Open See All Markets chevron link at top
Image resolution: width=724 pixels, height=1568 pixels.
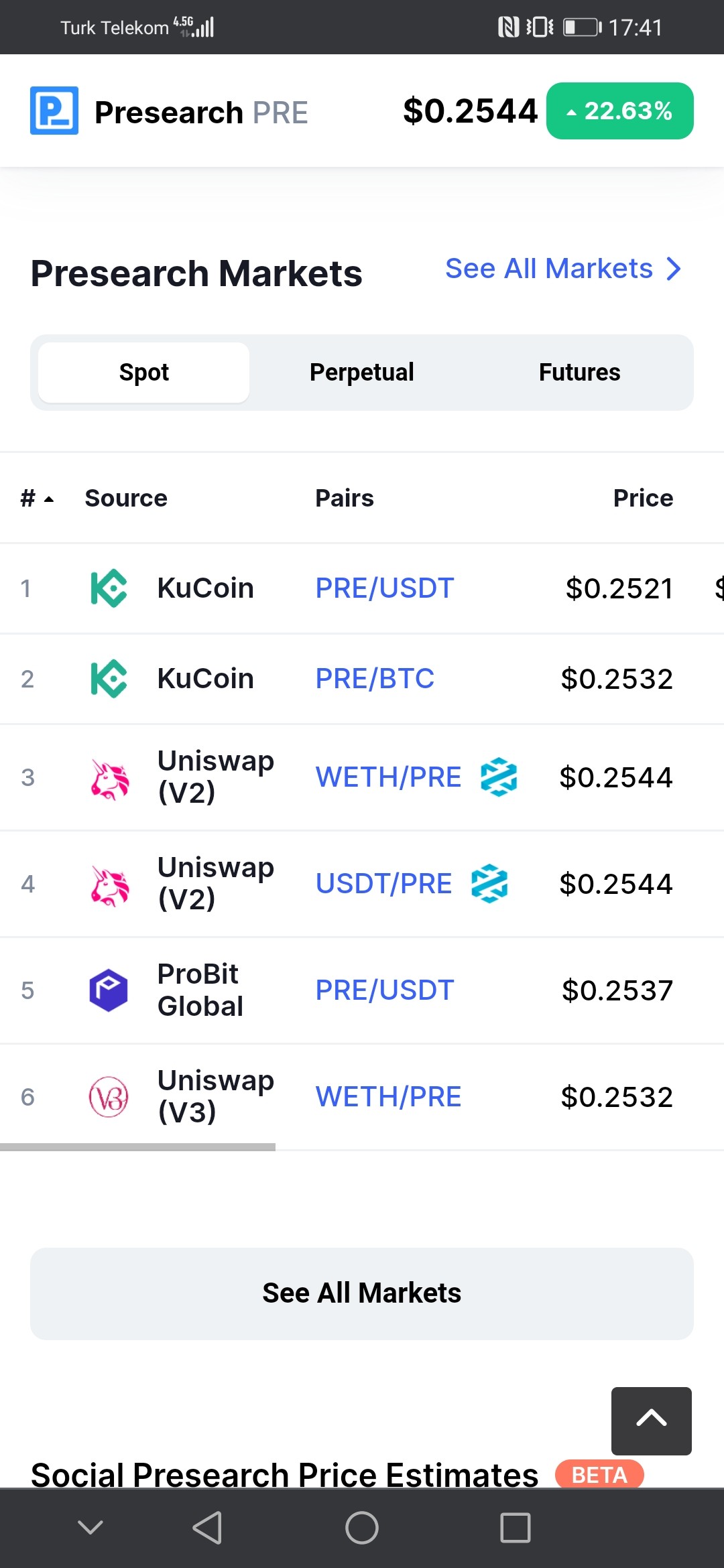click(x=564, y=269)
